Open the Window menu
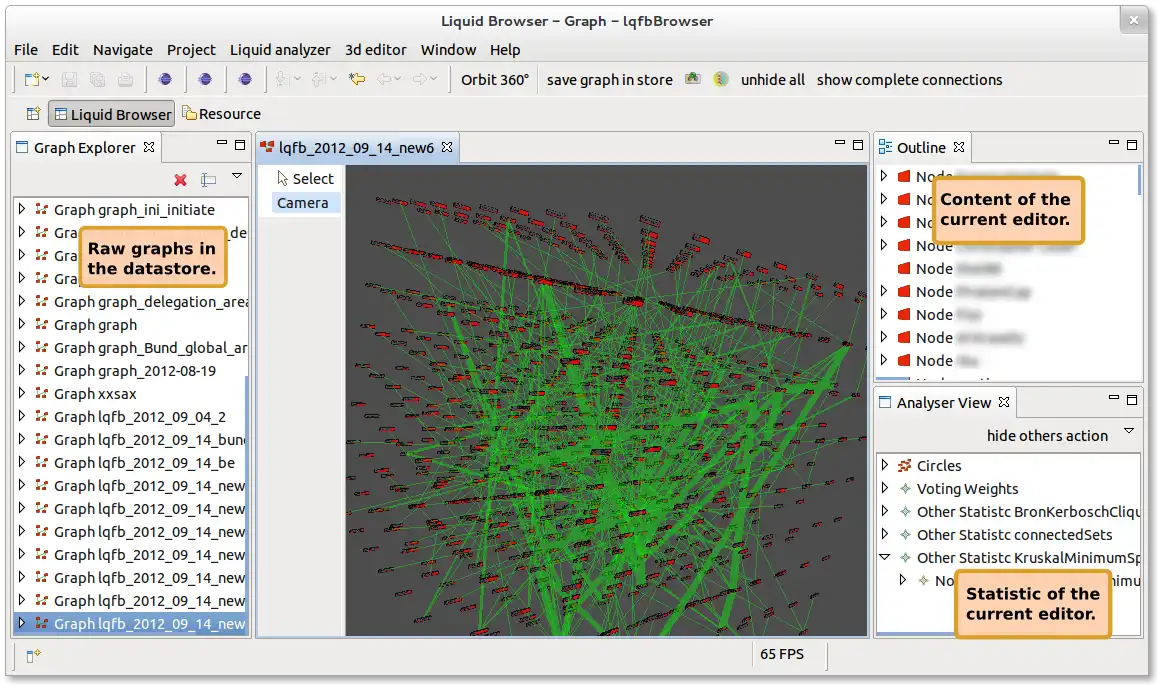Viewport: 1158px width, 685px height. 448,49
